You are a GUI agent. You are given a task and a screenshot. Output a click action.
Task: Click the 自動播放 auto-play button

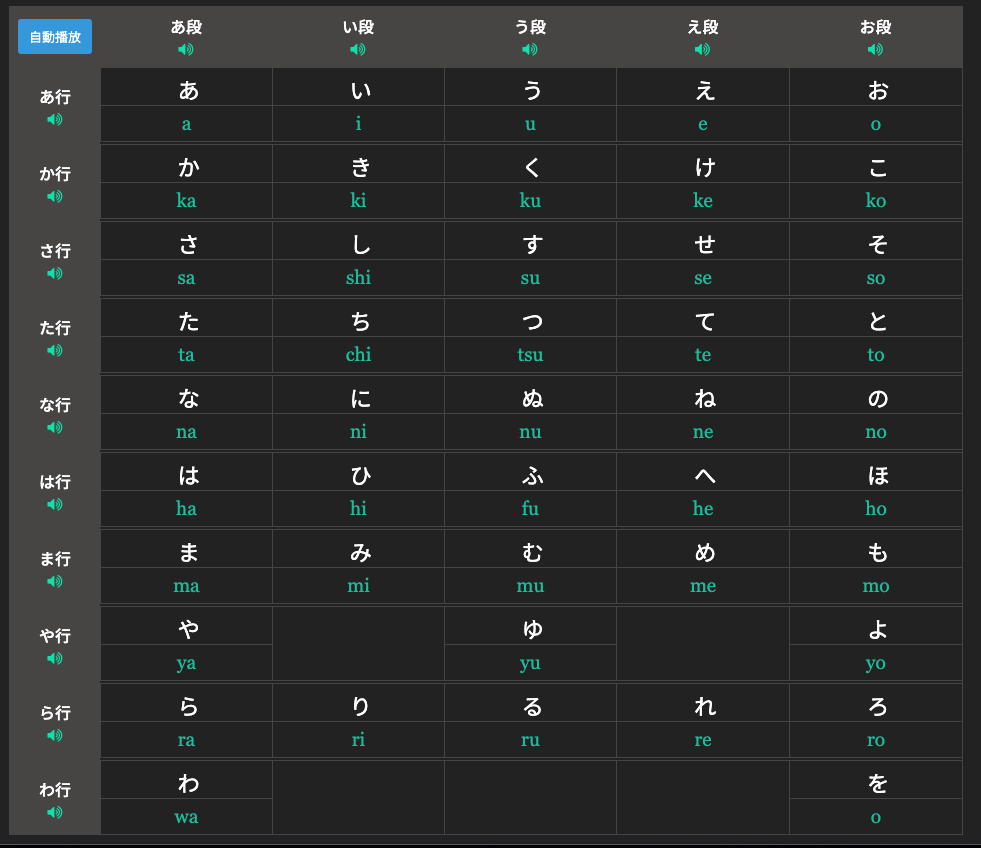point(55,37)
